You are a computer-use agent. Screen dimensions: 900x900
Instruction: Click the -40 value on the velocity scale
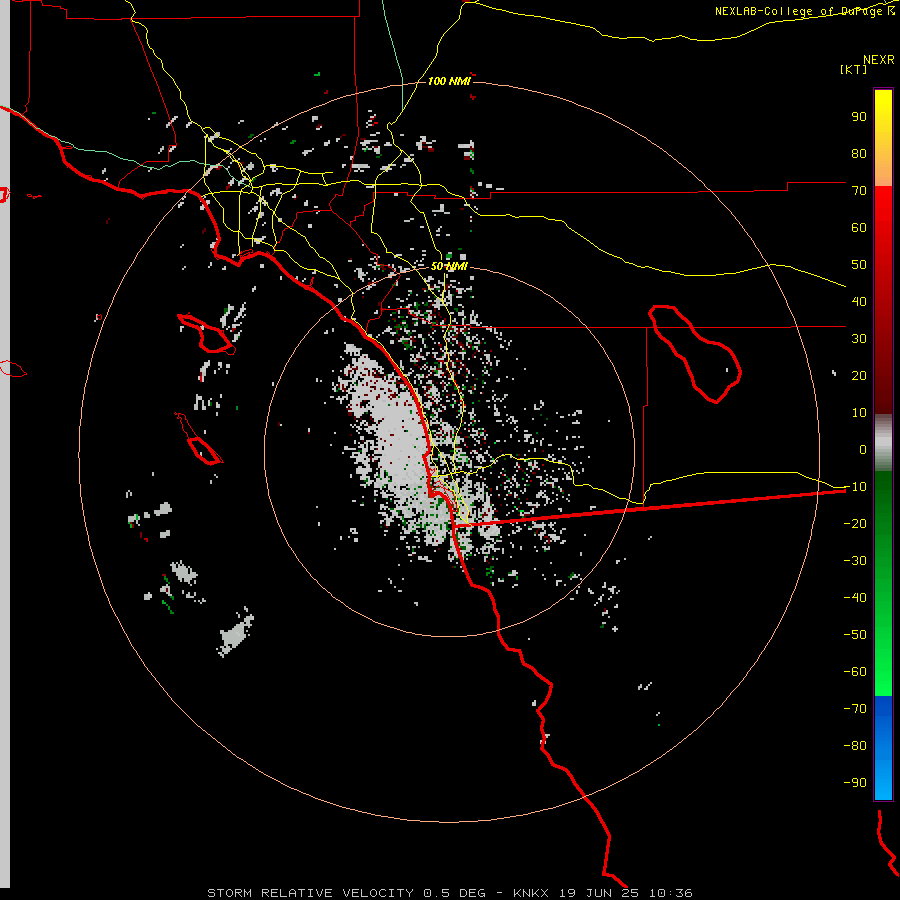[855, 598]
